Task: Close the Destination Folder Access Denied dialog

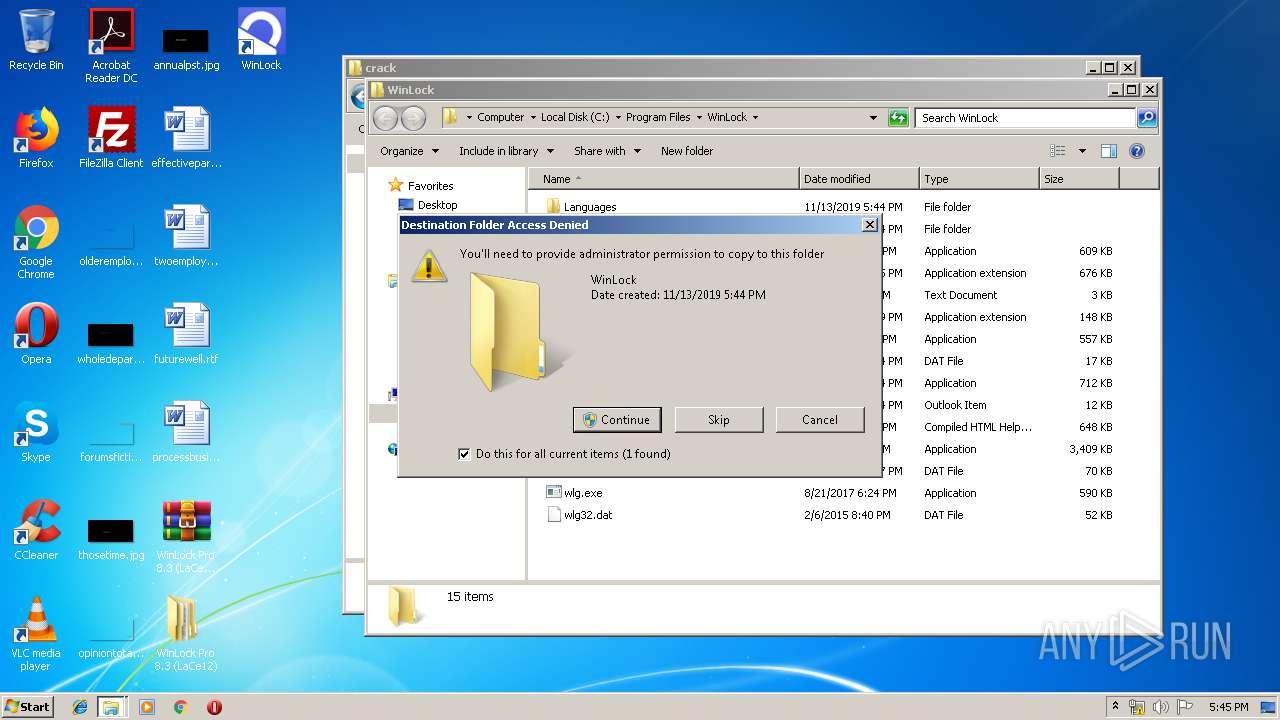Action: (869, 225)
